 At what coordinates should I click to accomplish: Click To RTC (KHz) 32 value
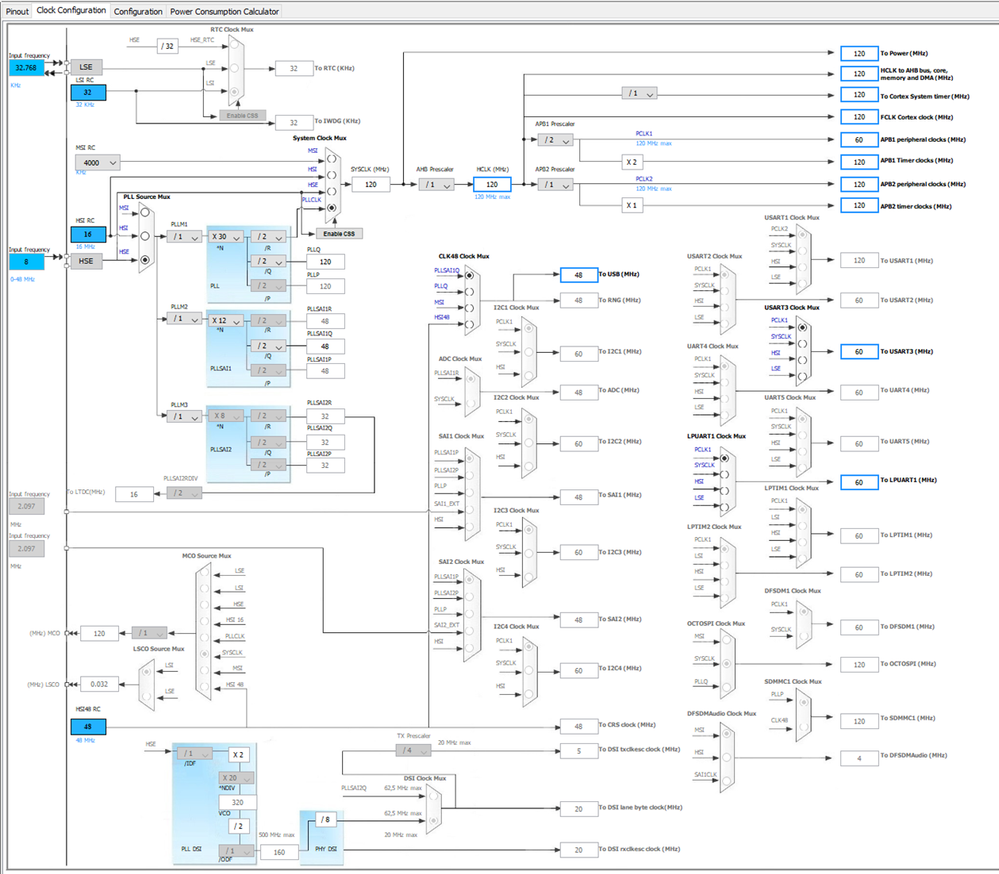(x=294, y=68)
